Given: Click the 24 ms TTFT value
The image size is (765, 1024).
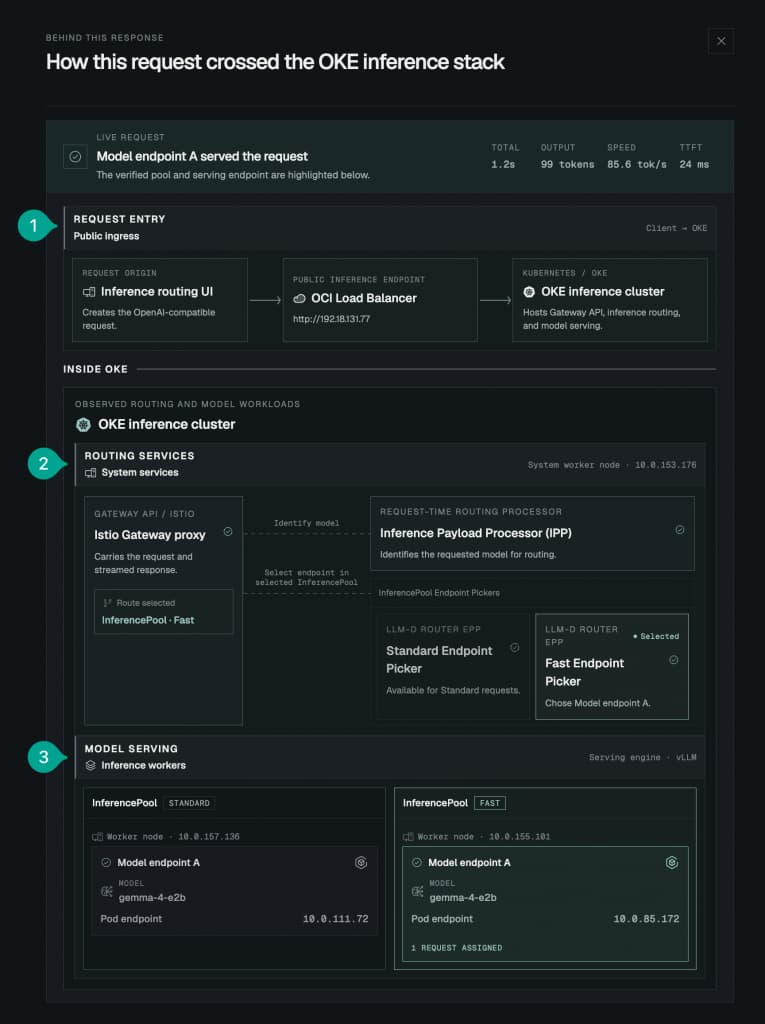Looking at the screenshot, I should (x=694, y=165).
